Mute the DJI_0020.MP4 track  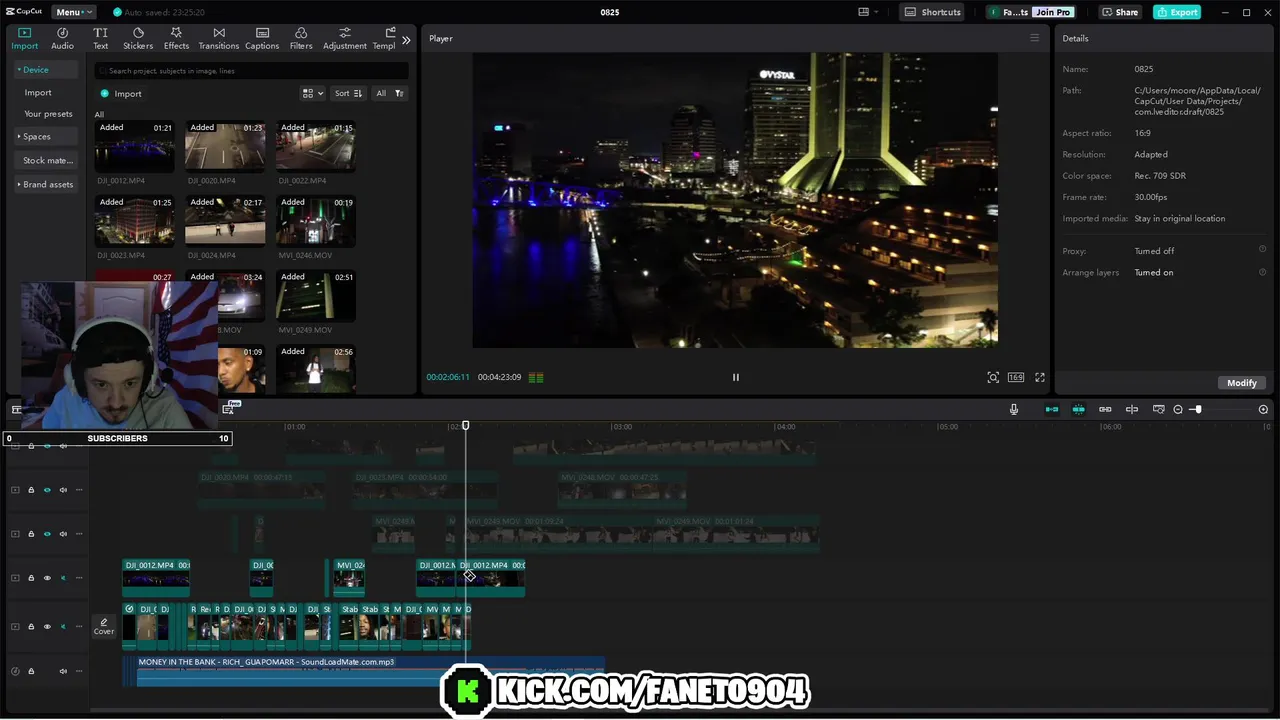63,490
